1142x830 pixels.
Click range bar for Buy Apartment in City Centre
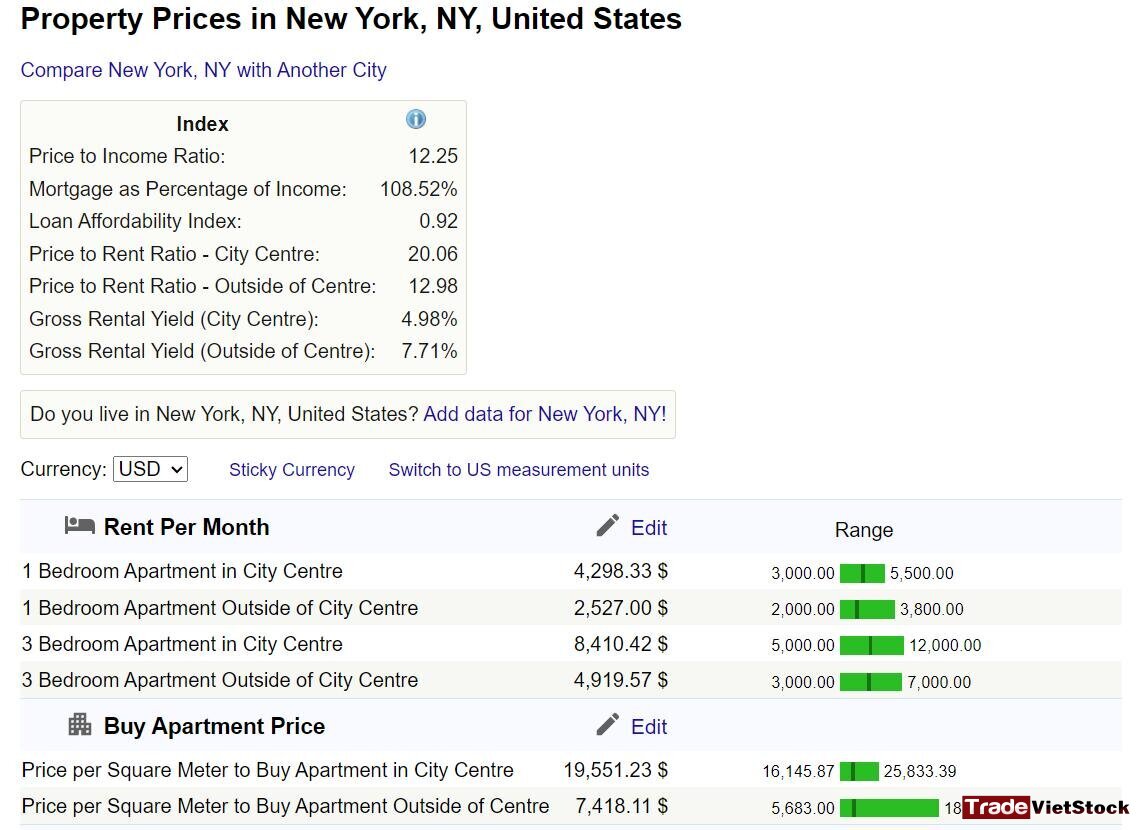pyautogui.click(x=859, y=771)
